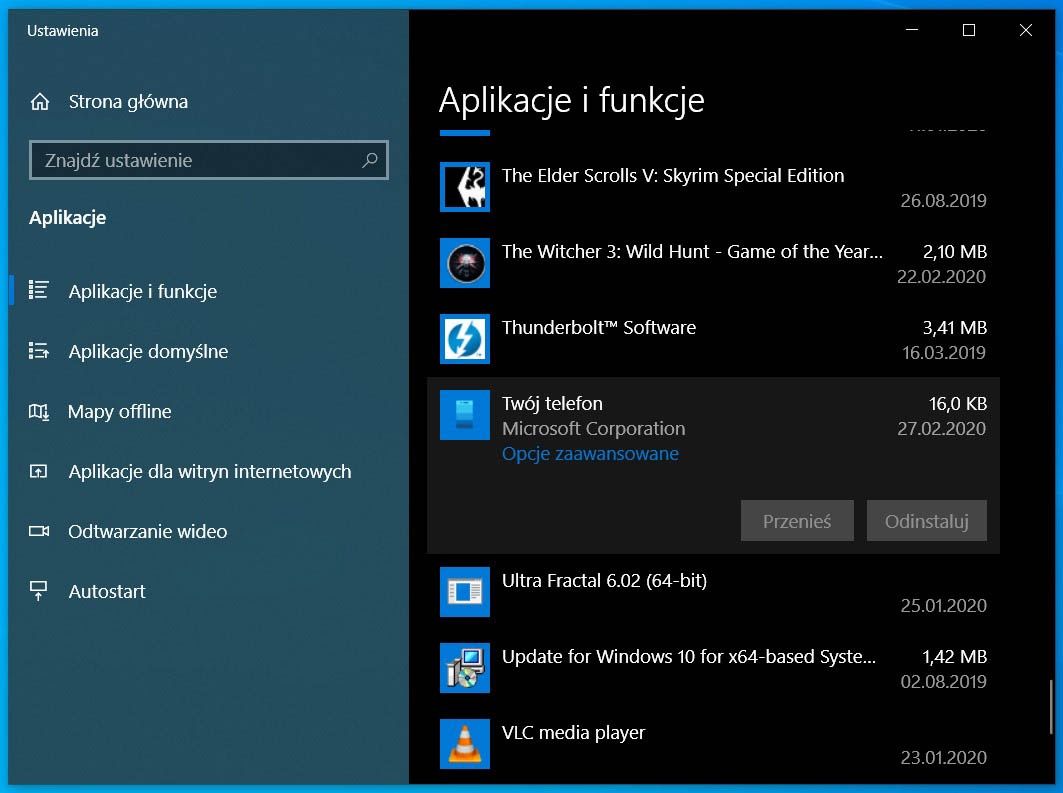Open Strona główna settings home
1063x793 pixels.
pos(128,102)
